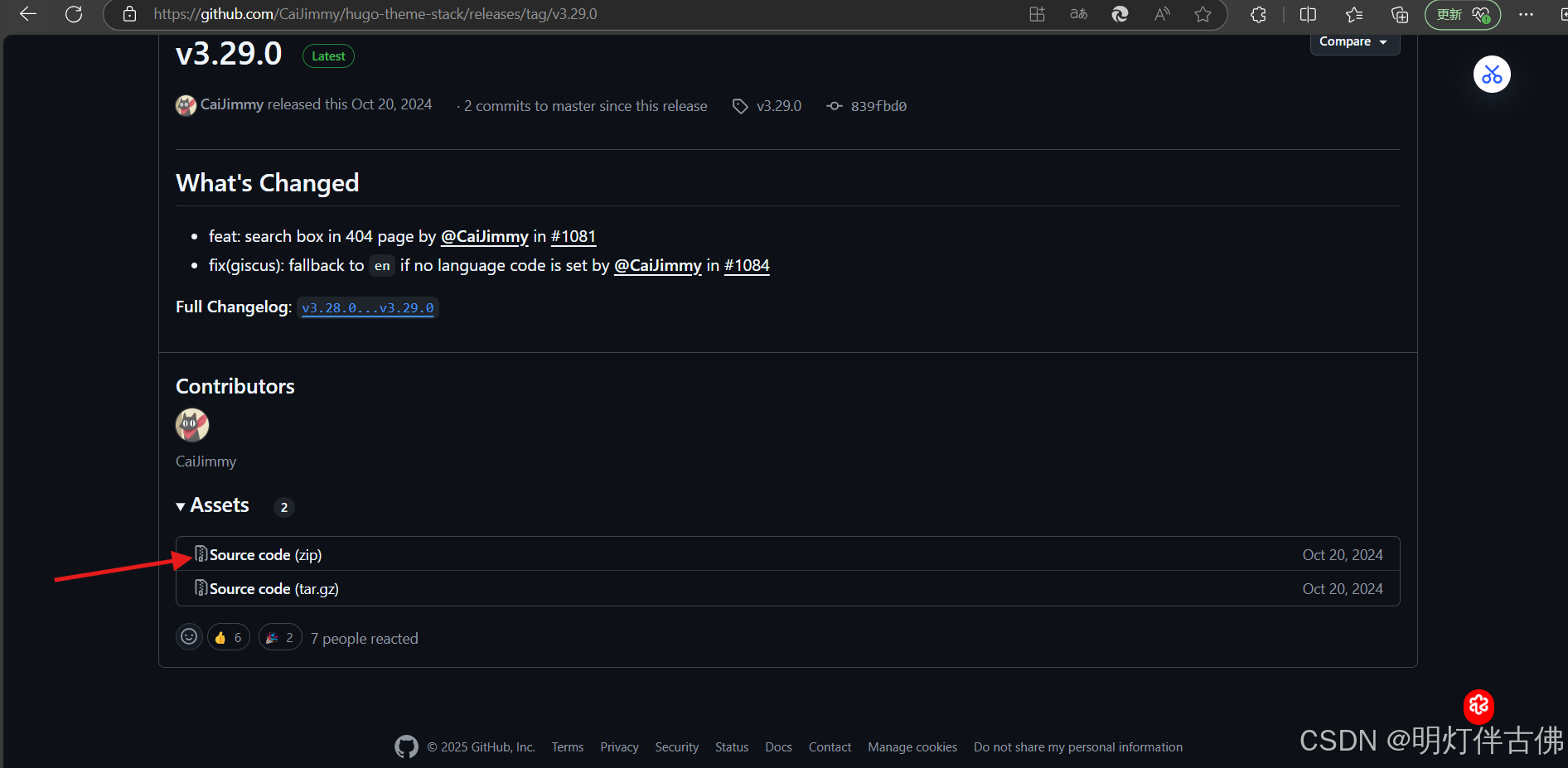Click the commit icon beside 839fbd0

(x=835, y=106)
